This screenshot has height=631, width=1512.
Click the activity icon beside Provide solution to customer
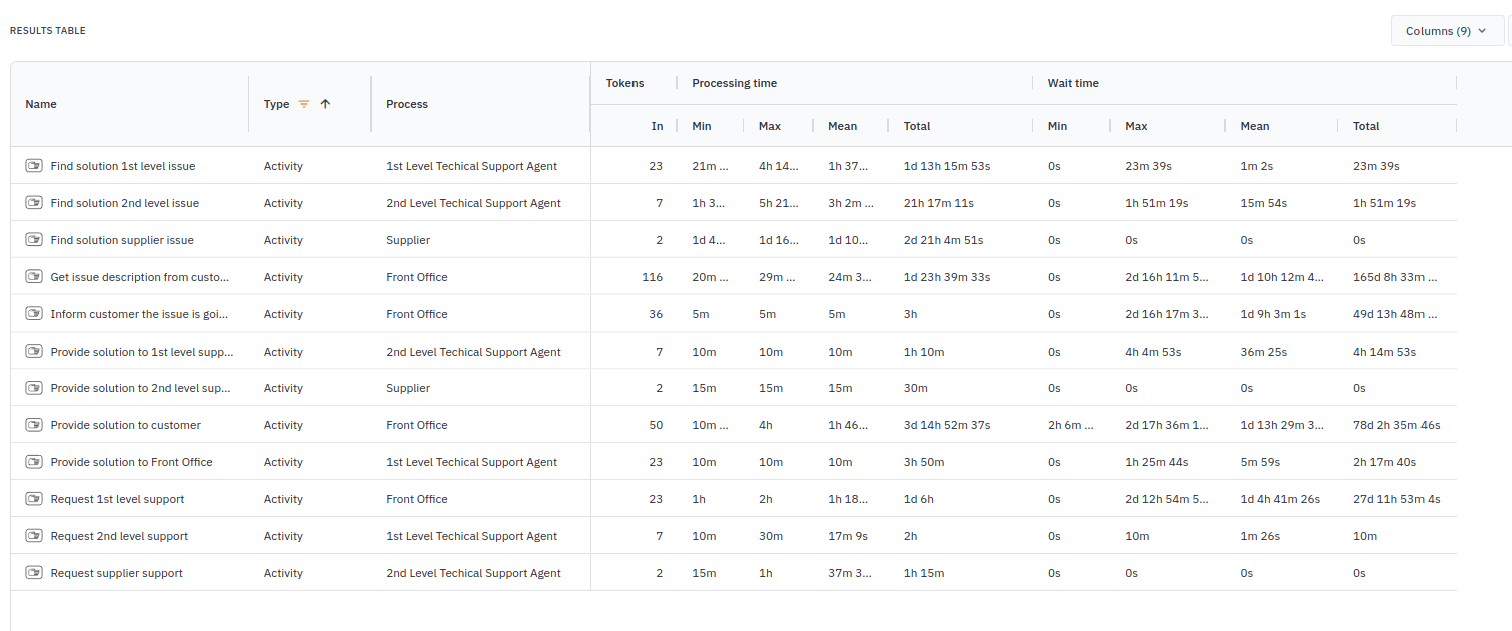click(34, 424)
